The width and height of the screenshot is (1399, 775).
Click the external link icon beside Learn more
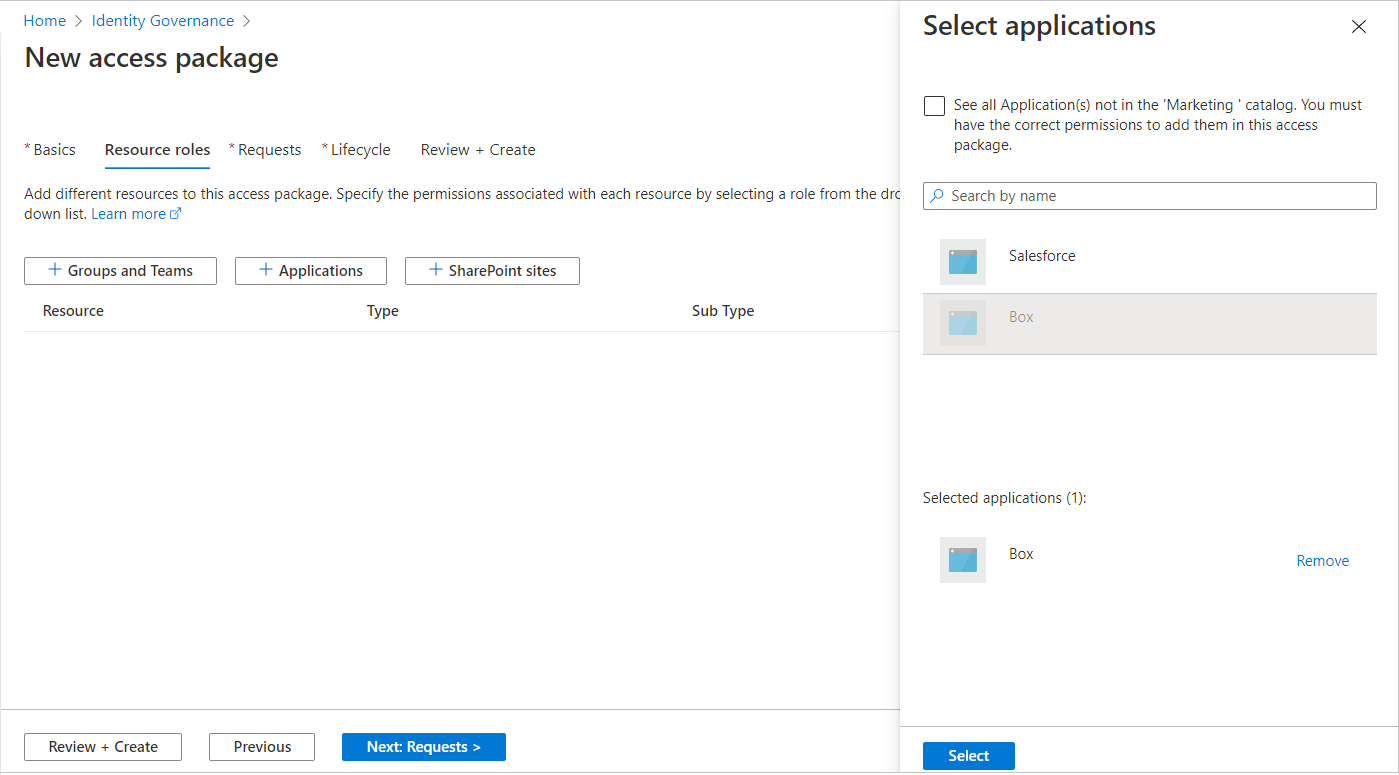click(x=176, y=214)
